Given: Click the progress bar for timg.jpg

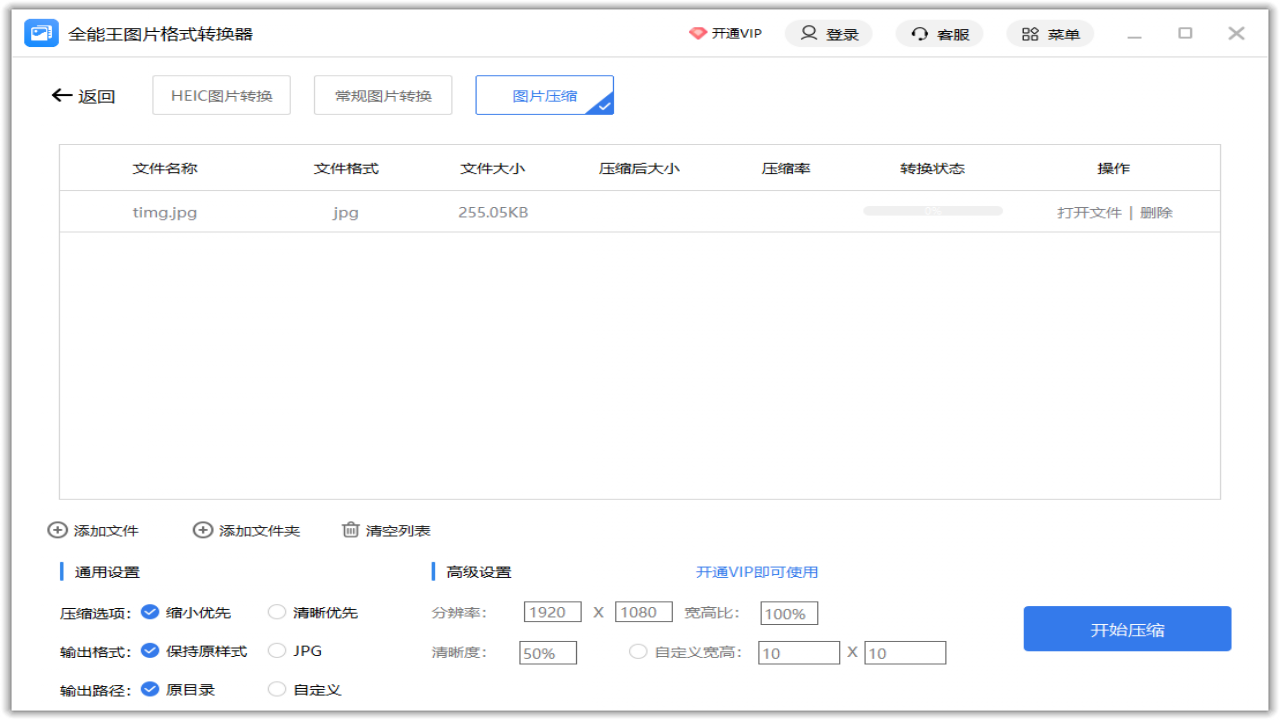Looking at the screenshot, I should coord(931,211).
